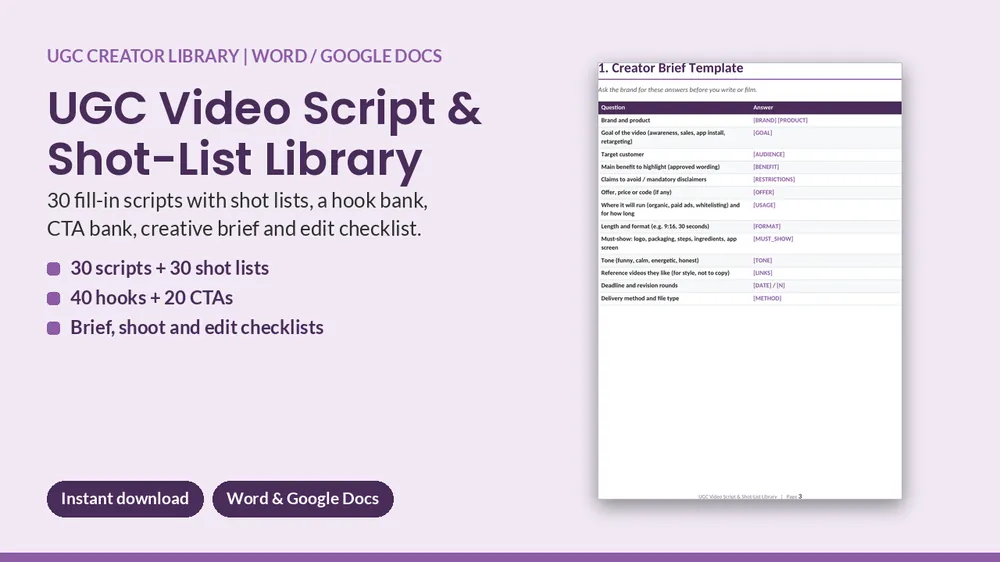
Task: Click the '[TONE]' placeholder
Action: 762,260
